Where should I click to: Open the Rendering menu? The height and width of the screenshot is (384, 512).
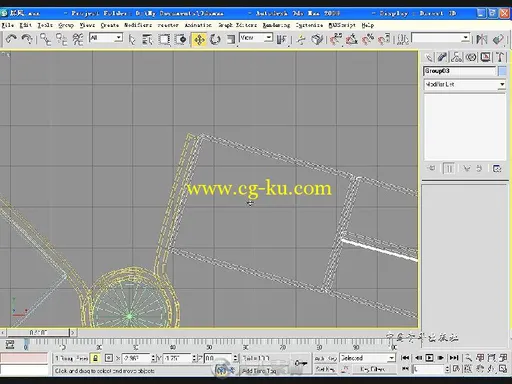point(276,25)
